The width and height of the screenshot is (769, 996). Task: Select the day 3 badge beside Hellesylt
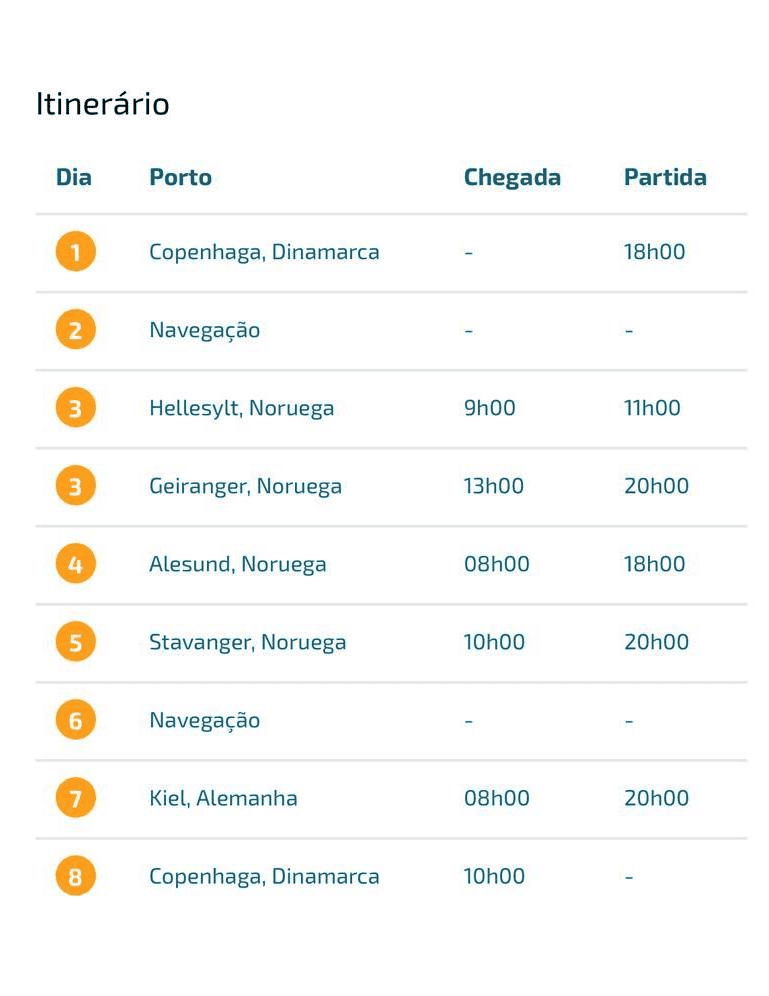click(x=76, y=408)
